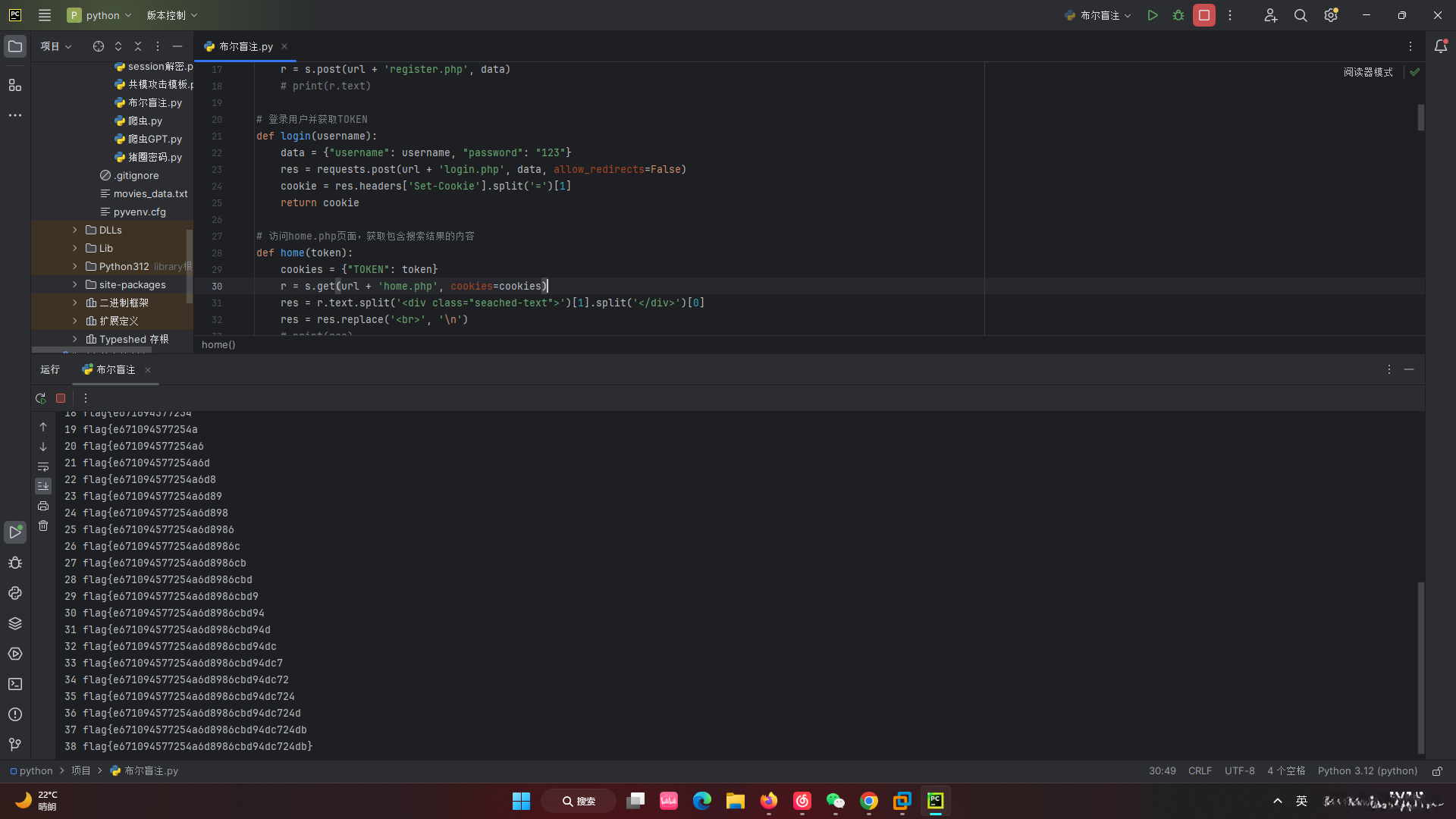Open Python Console from left sidebar
The image size is (1456, 819).
[15, 593]
